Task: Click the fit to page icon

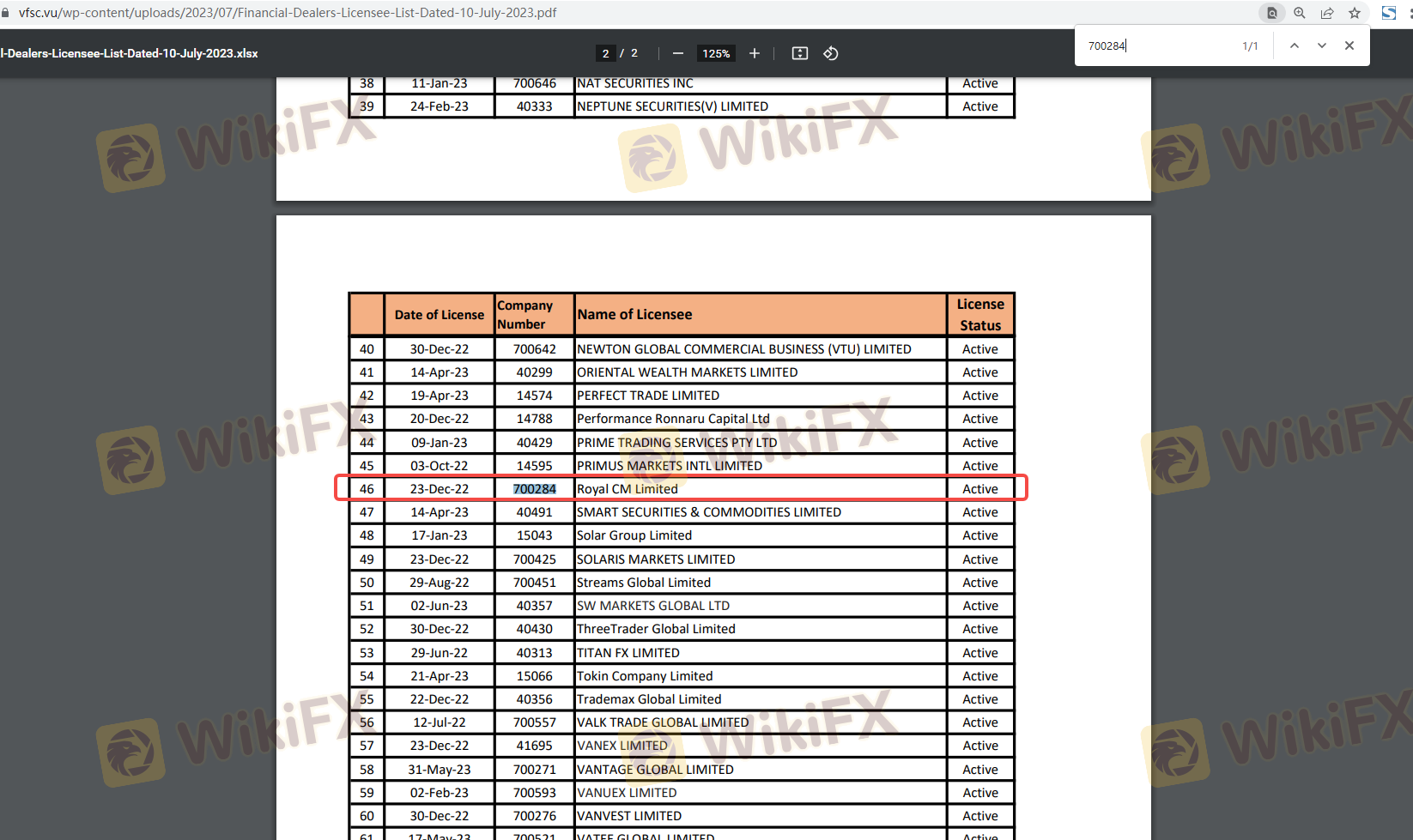Action: coord(800,53)
